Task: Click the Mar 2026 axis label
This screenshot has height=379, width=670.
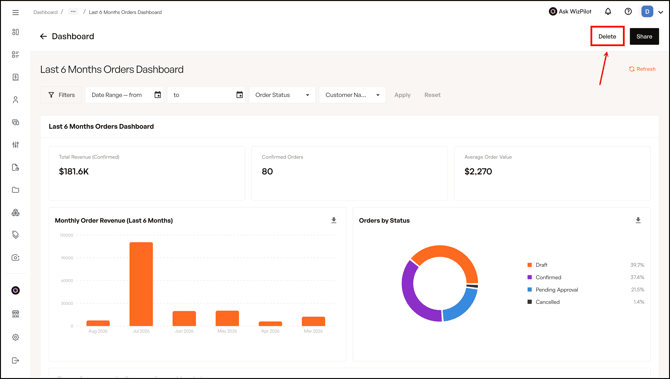Action: point(313,331)
